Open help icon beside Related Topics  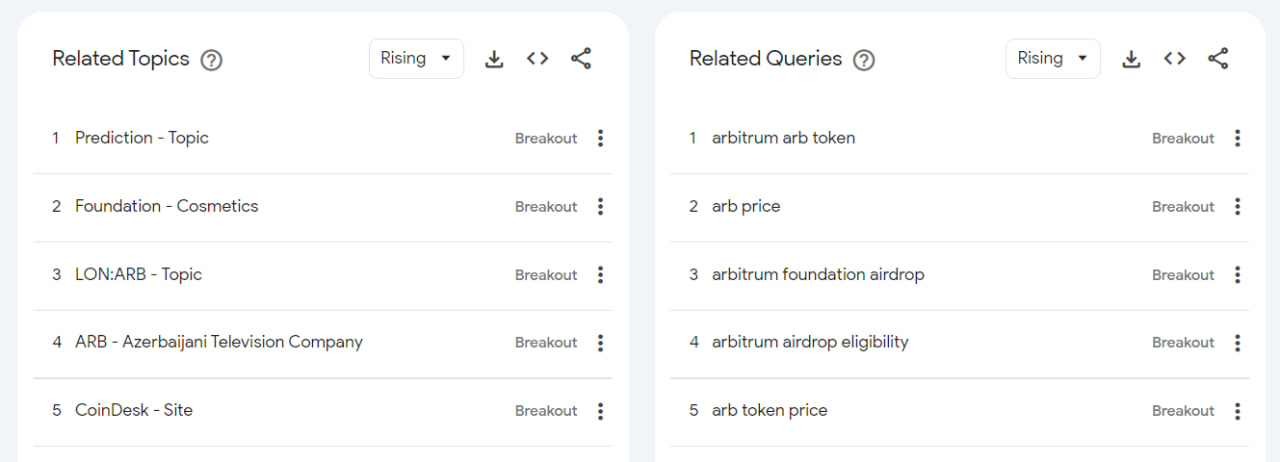(211, 60)
